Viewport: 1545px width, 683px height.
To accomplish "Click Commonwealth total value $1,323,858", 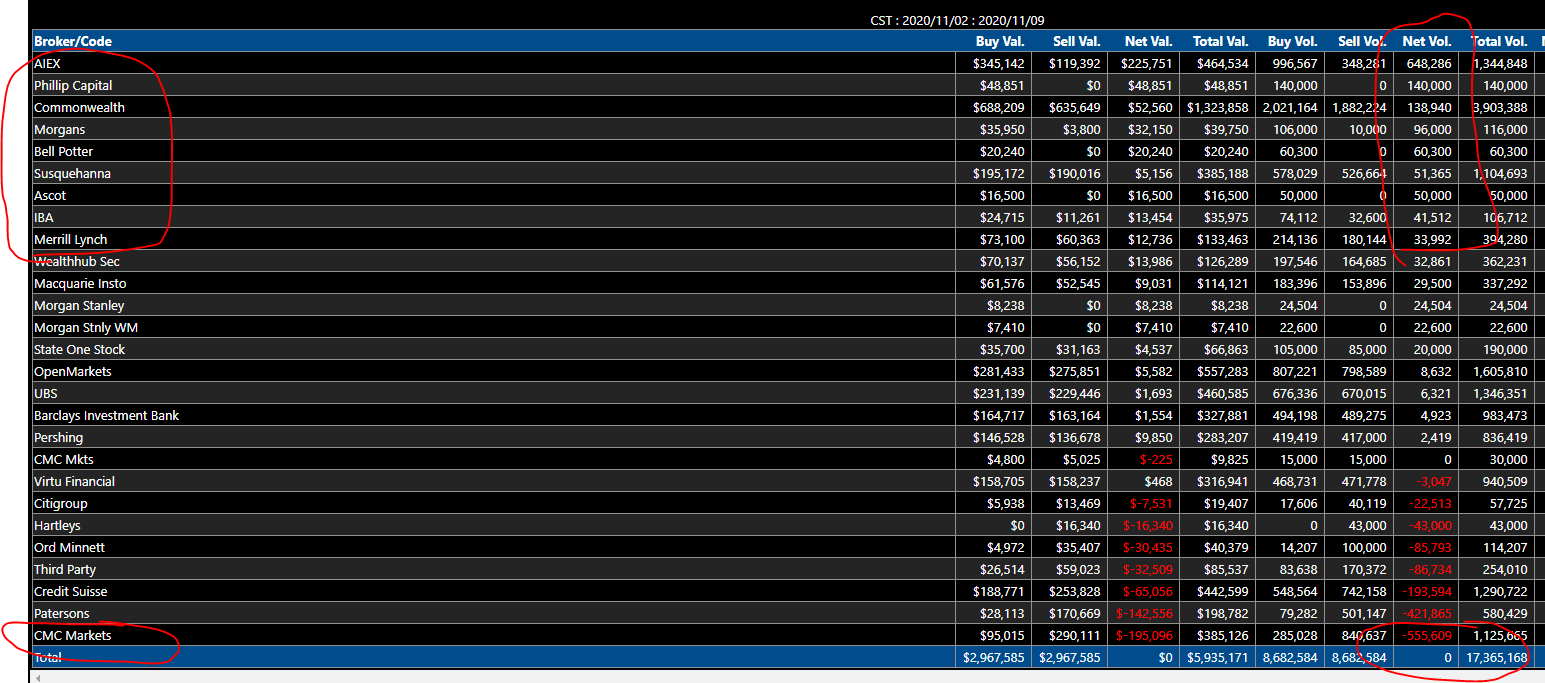I will point(1217,107).
